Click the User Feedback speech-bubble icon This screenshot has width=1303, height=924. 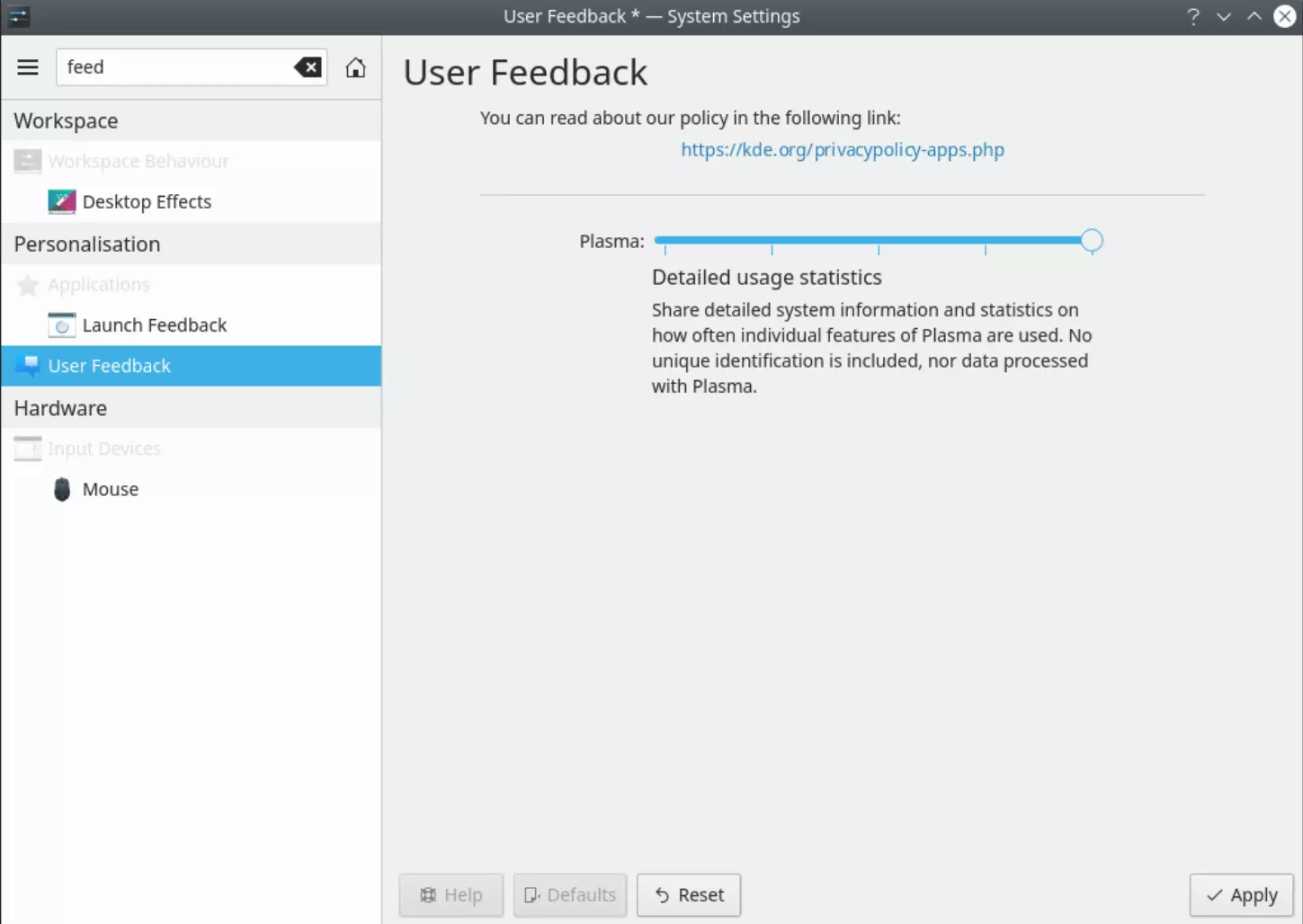[x=28, y=366]
